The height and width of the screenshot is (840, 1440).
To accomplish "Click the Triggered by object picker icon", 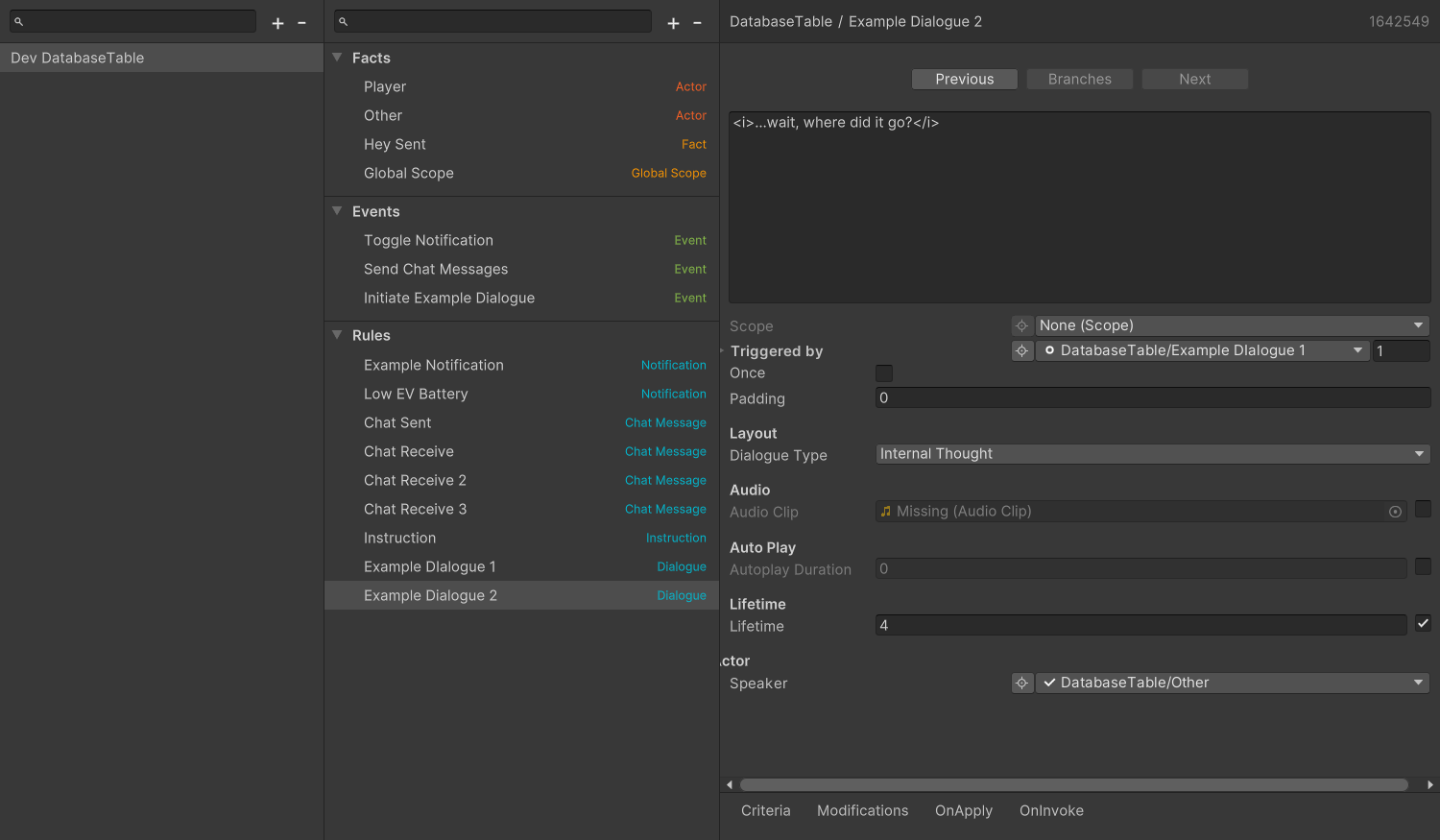I will click(1022, 351).
